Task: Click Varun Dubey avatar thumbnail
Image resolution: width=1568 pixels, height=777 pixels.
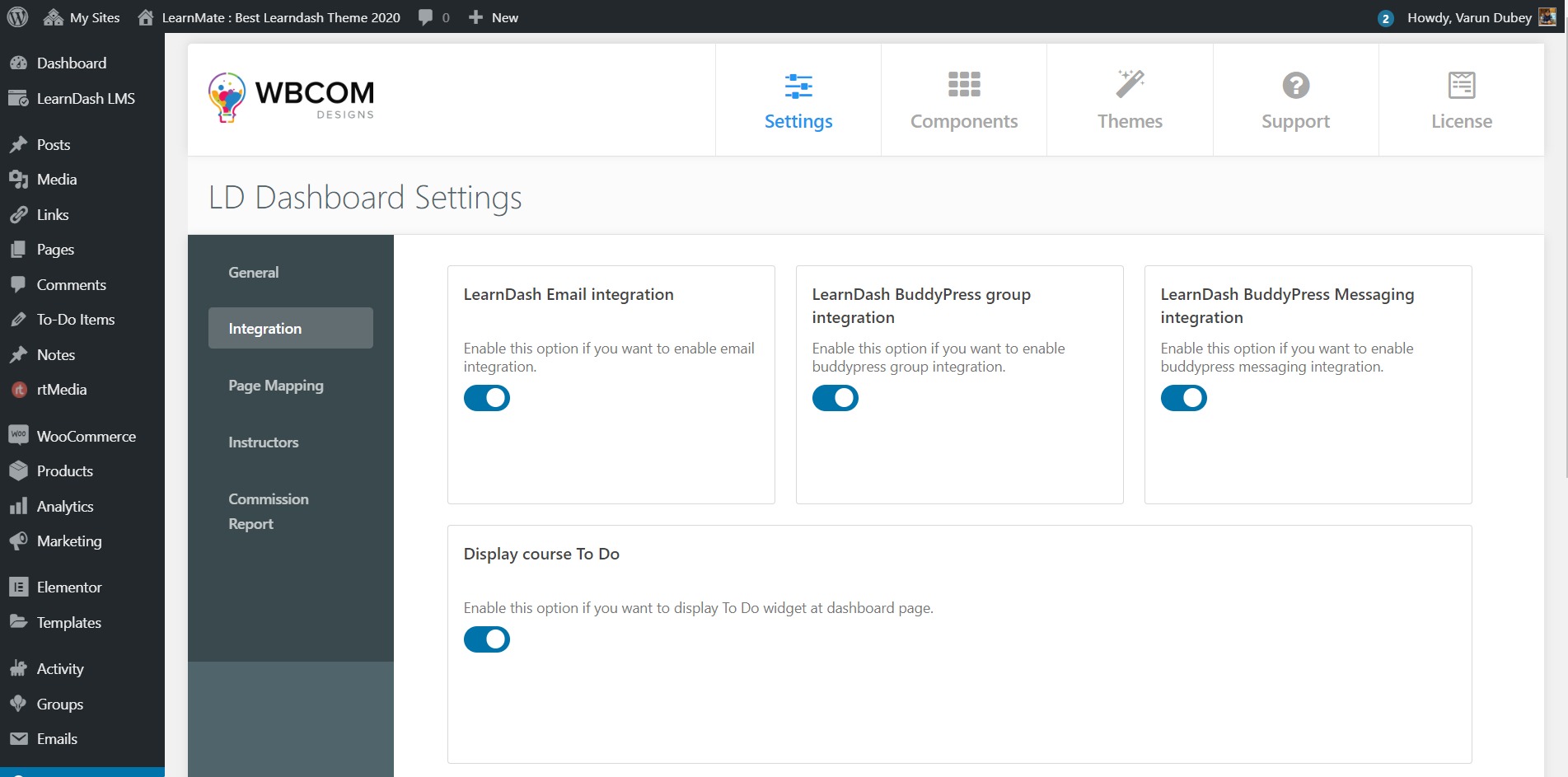Action: (1547, 17)
